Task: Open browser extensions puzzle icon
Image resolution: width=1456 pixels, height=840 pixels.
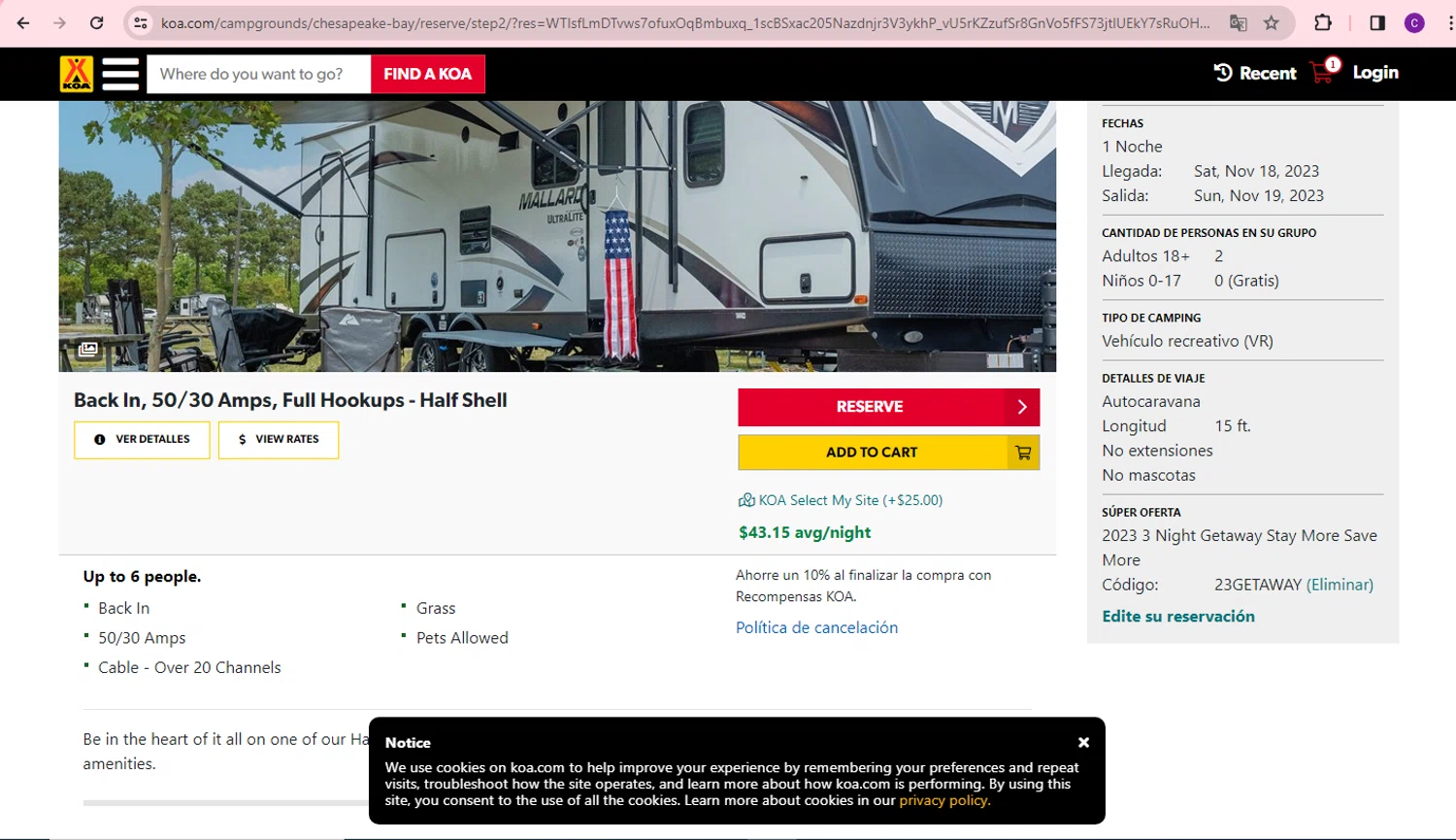Action: [1323, 22]
